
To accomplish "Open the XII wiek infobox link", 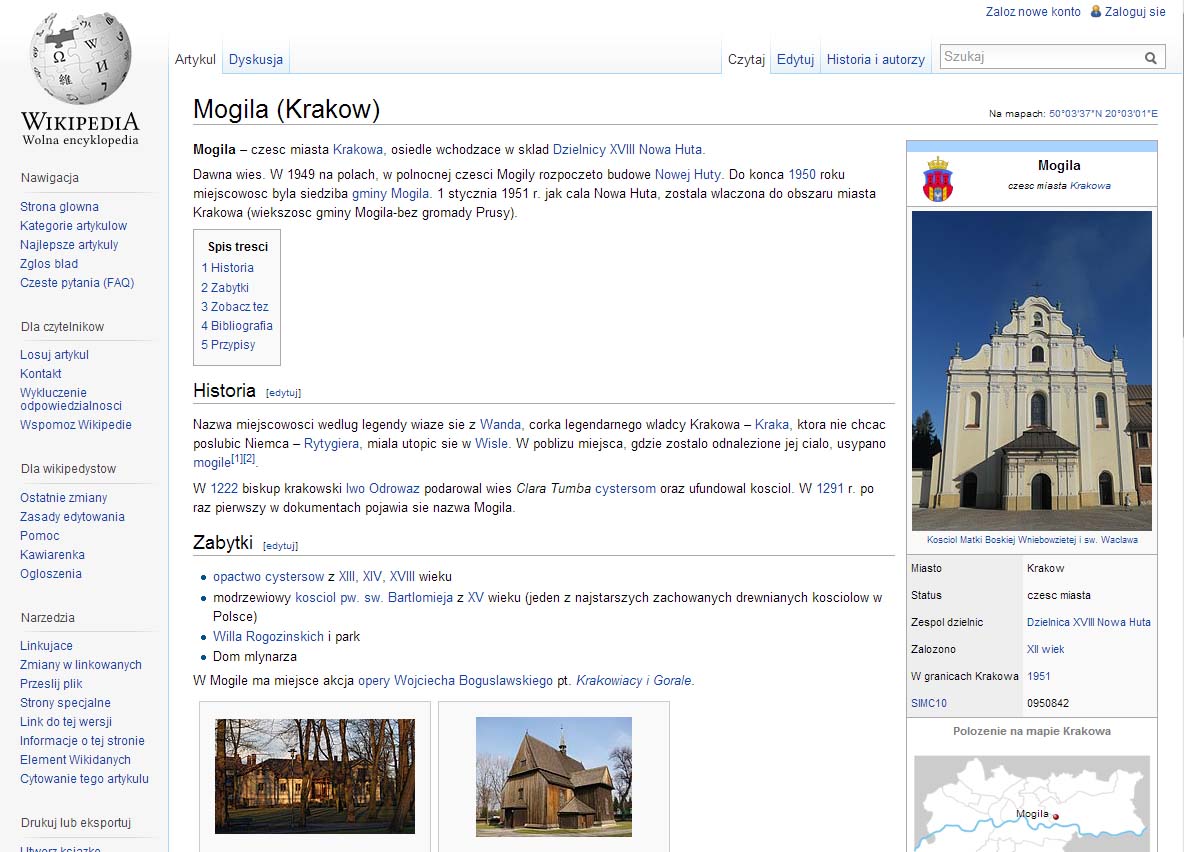I will 1045,649.
